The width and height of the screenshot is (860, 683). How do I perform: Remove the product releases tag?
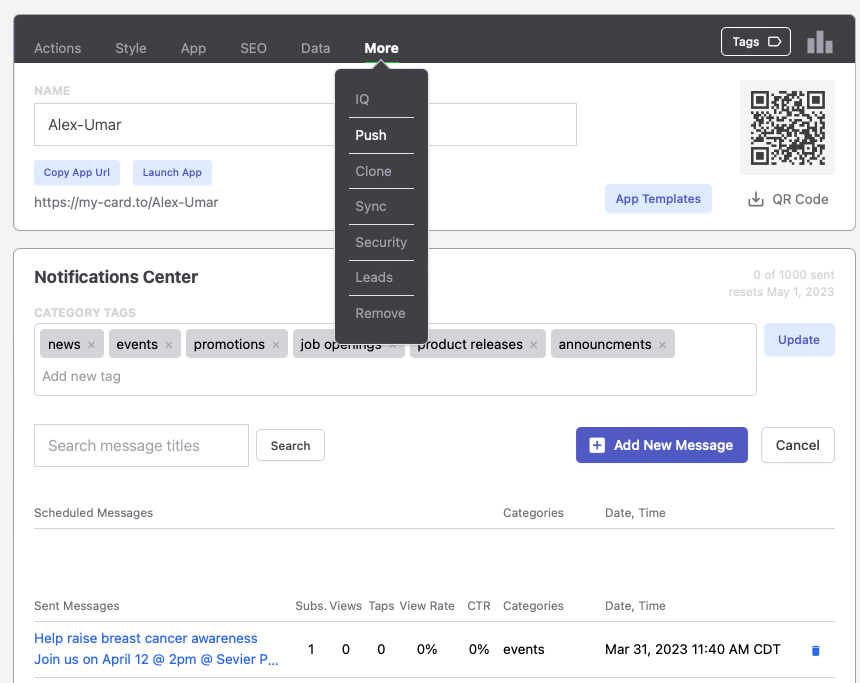pyautogui.click(x=534, y=345)
